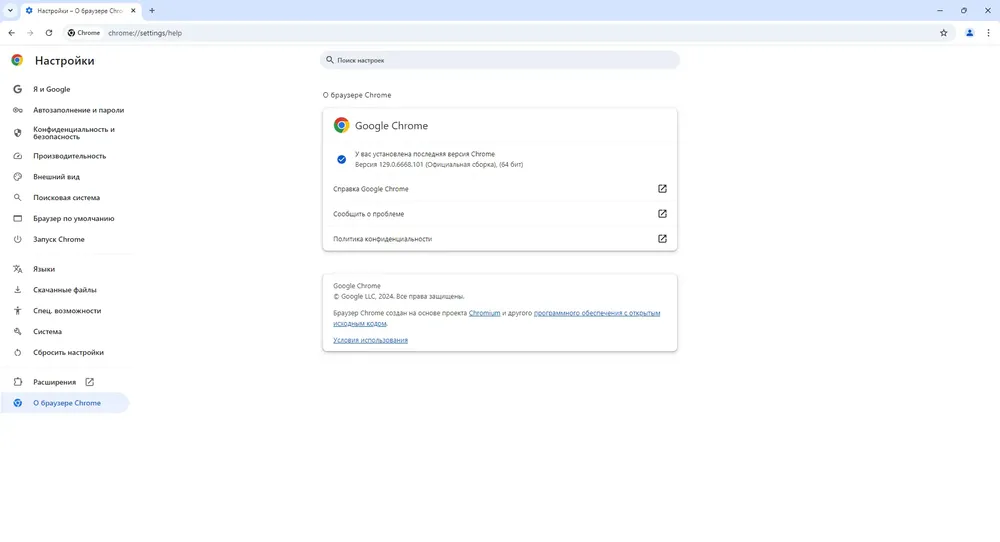The height and width of the screenshot is (542, 1000).
Task: Open Расширения in sidebar
Action: [x=54, y=382]
